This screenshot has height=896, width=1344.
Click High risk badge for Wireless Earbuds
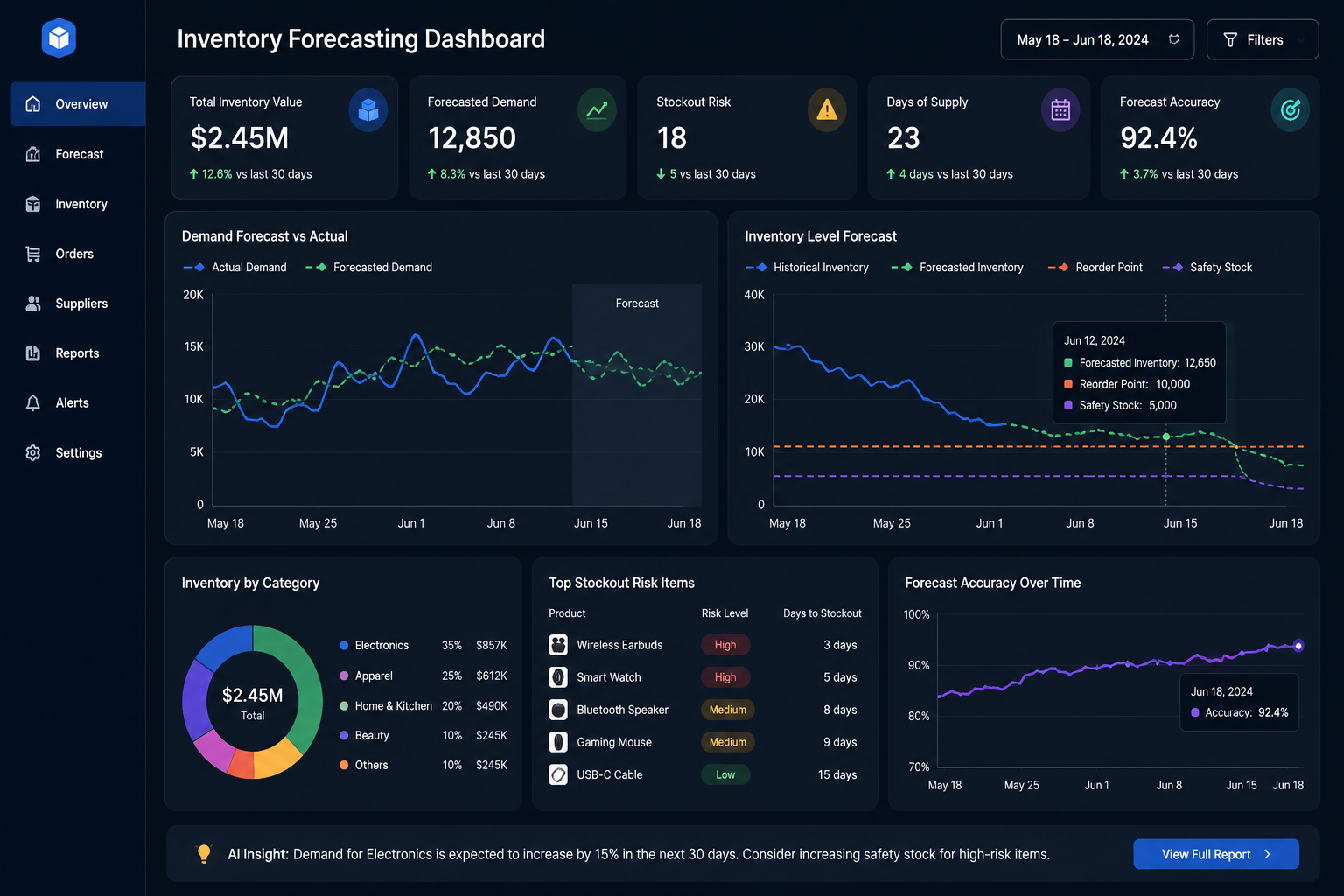(725, 645)
